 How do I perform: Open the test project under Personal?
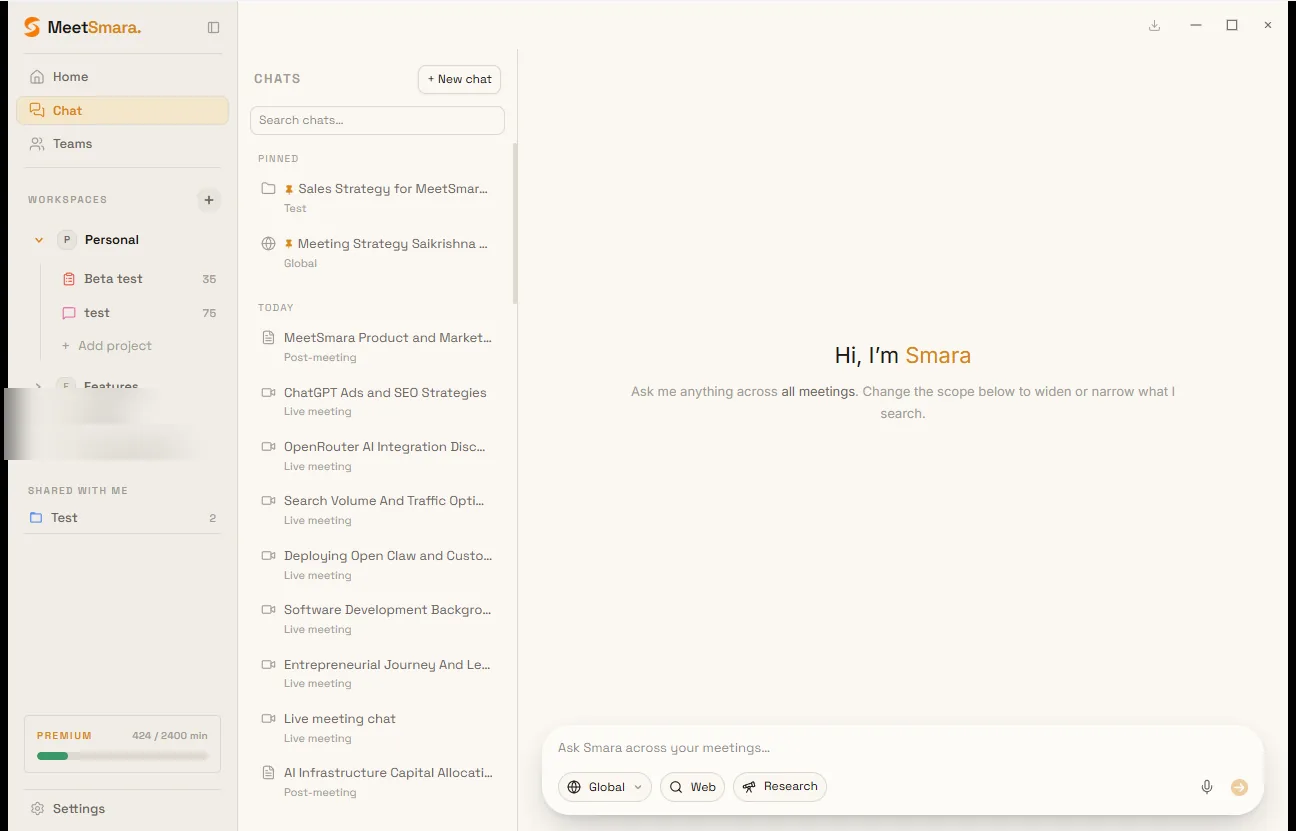point(138,313)
